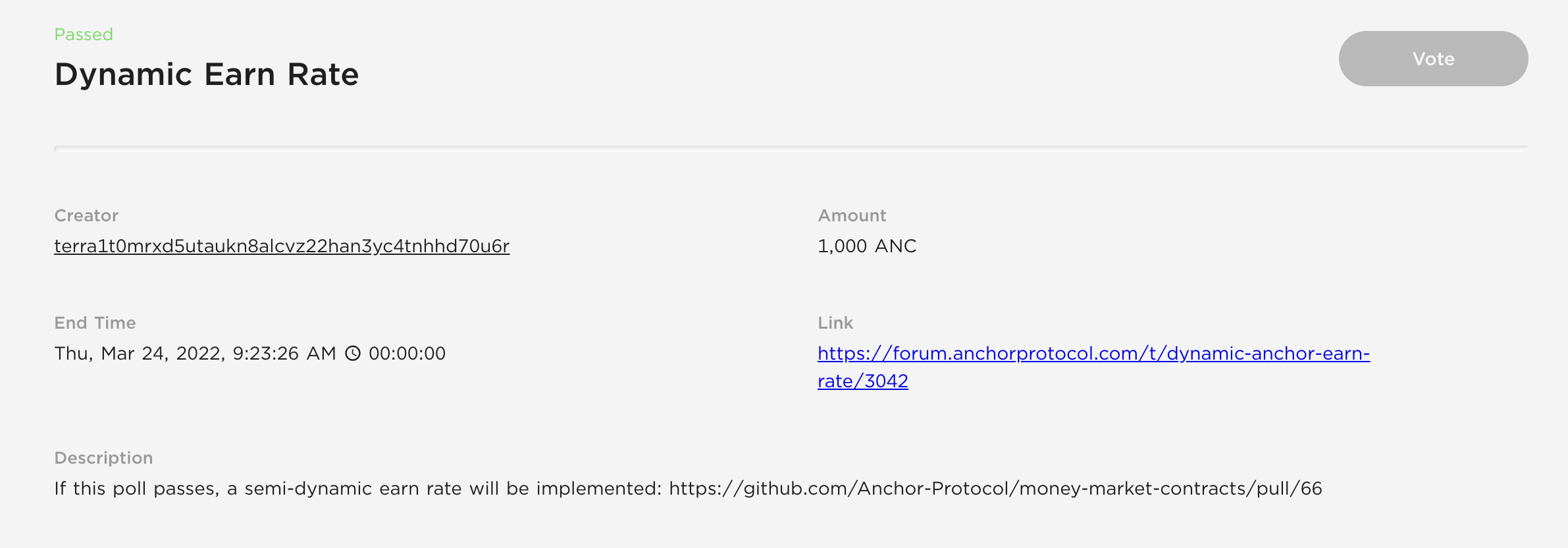
Task: Click the GitHub pull/66 URL in description
Action: pyautogui.click(x=995, y=488)
